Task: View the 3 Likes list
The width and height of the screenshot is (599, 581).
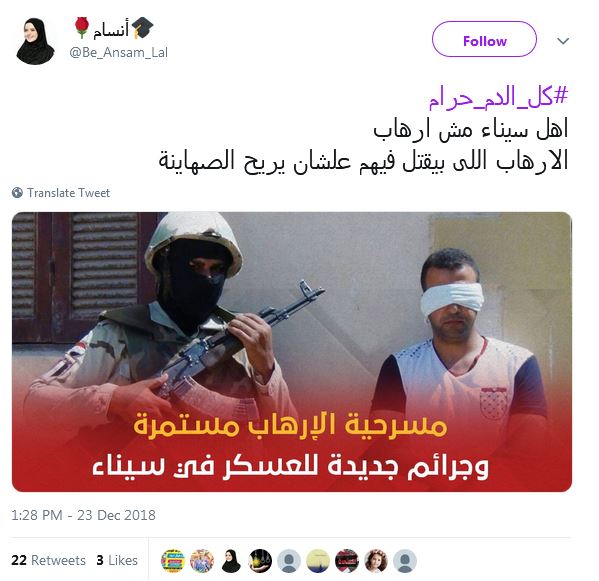Action: point(117,560)
